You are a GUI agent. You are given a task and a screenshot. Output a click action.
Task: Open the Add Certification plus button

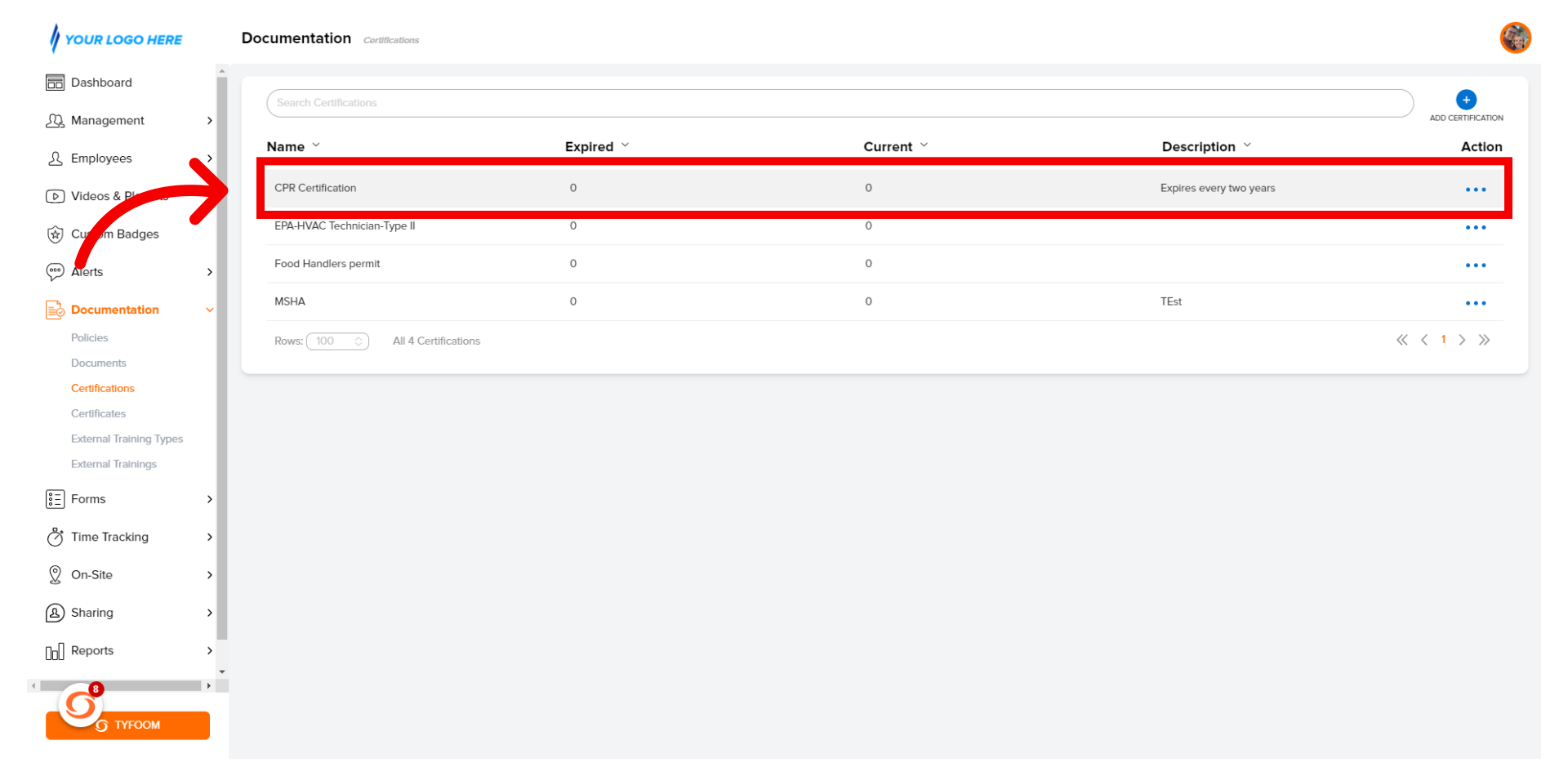(x=1466, y=100)
